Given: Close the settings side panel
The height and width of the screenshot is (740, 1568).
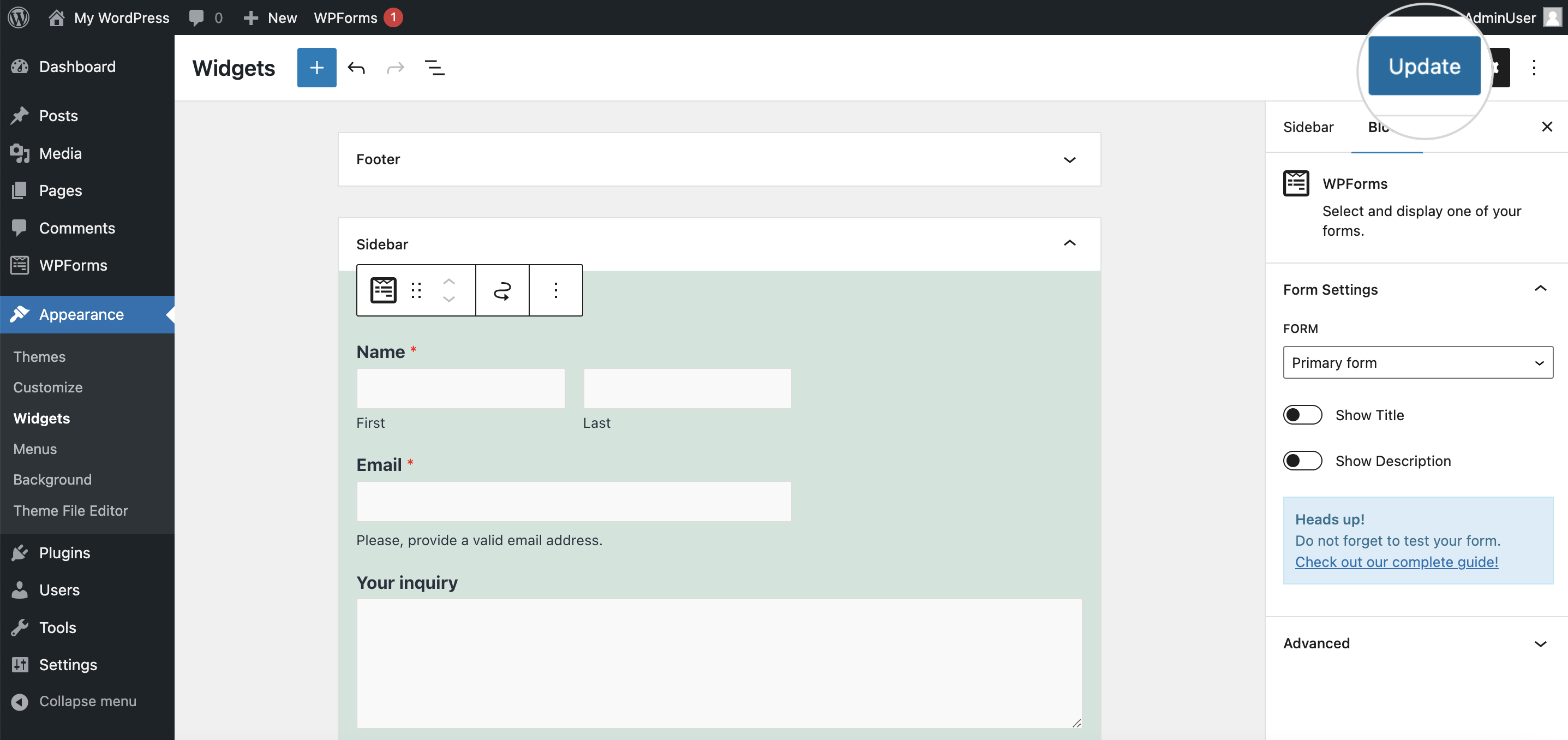Looking at the screenshot, I should click(x=1547, y=127).
